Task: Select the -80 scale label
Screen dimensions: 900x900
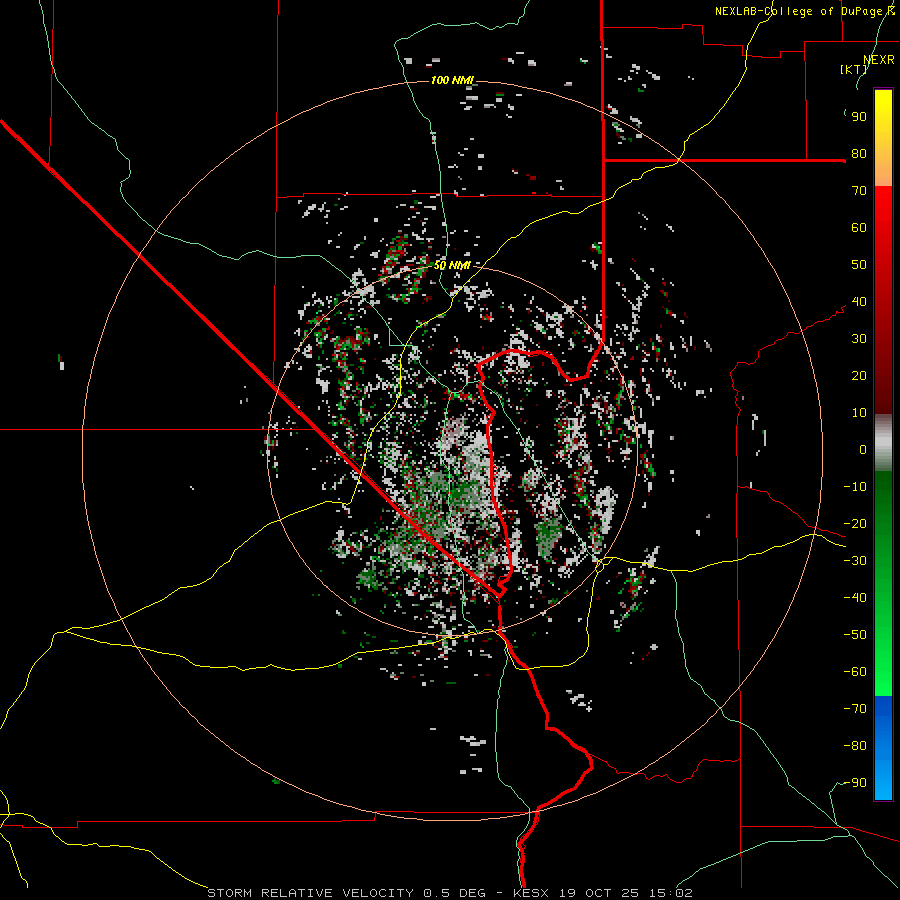Action: [x=855, y=746]
